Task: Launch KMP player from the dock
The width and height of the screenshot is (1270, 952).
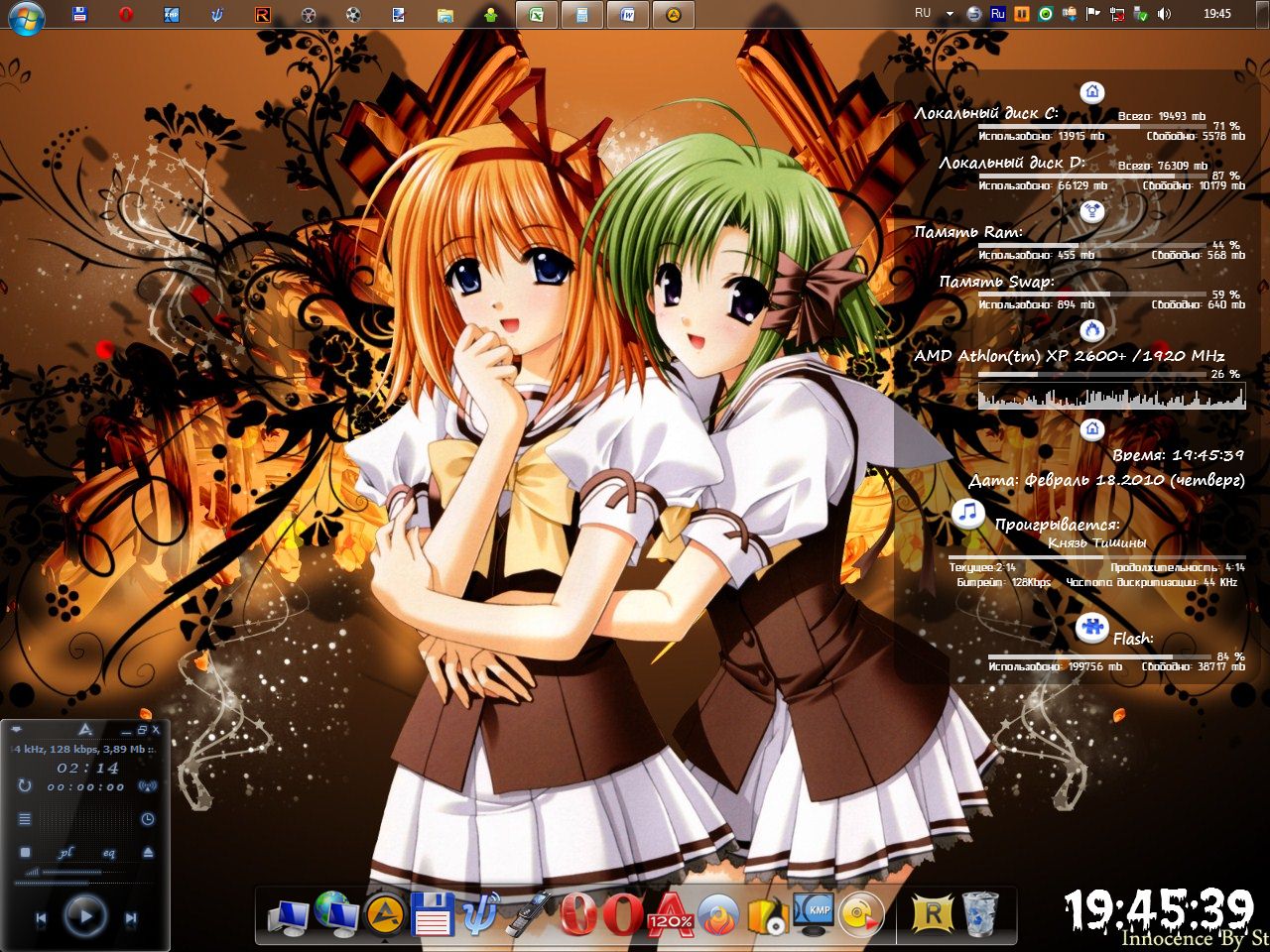Action: [x=814, y=915]
